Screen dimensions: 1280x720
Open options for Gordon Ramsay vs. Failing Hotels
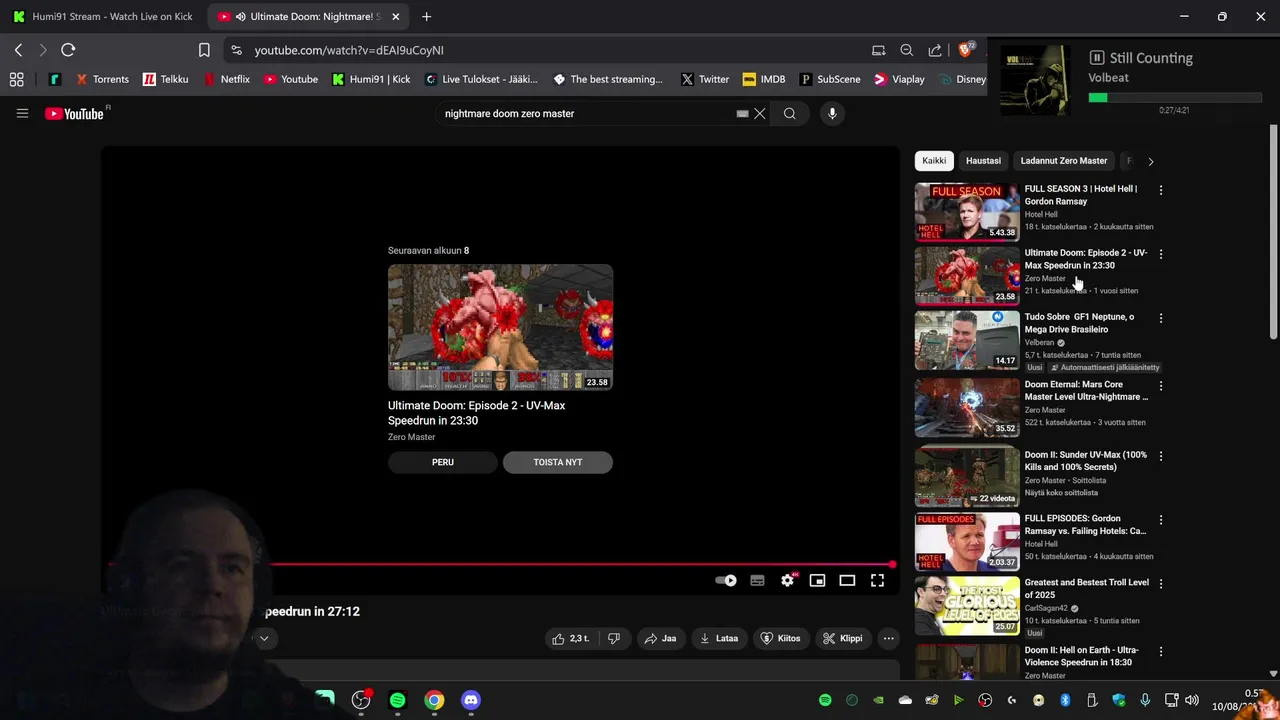1161,520
